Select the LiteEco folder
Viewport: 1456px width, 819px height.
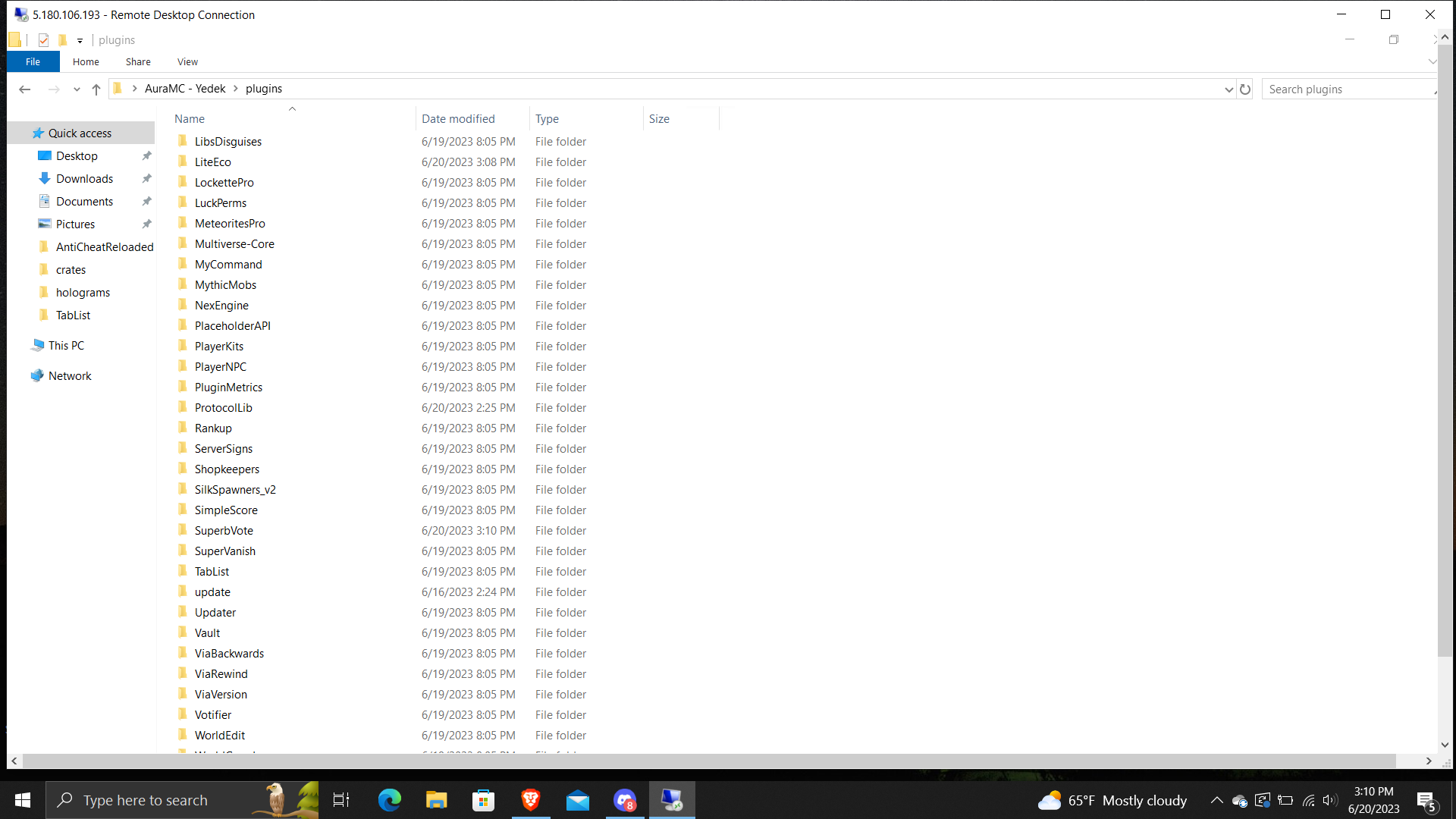213,162
